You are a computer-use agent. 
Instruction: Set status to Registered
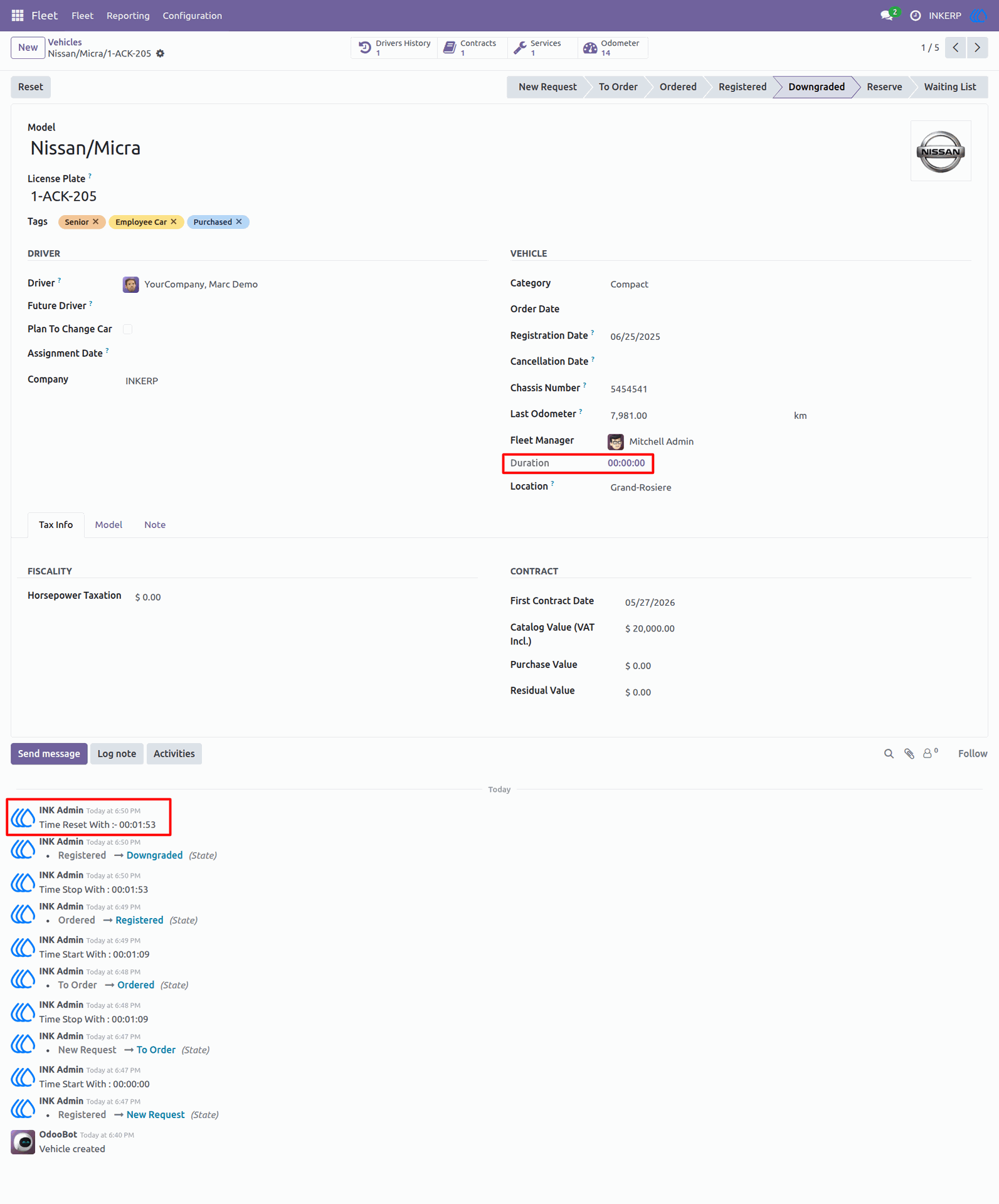pyautogui.click(x=743, y=87)
